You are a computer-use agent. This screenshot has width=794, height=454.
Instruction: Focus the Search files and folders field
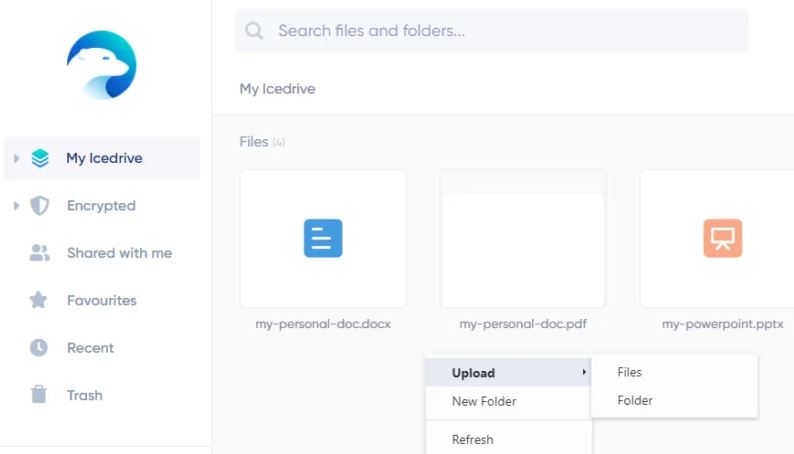tap(491, 31)
